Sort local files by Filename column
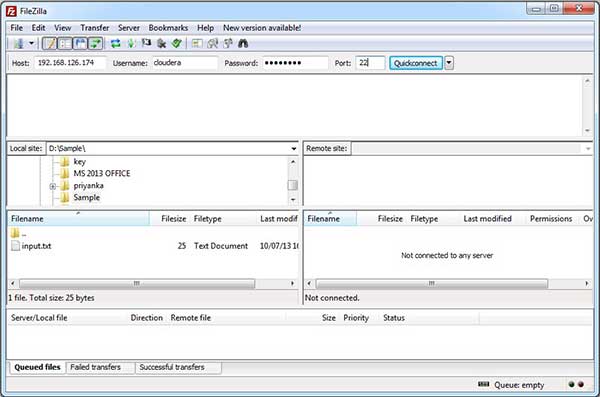Viewport: 600px width, 397px height. (78, 219)
